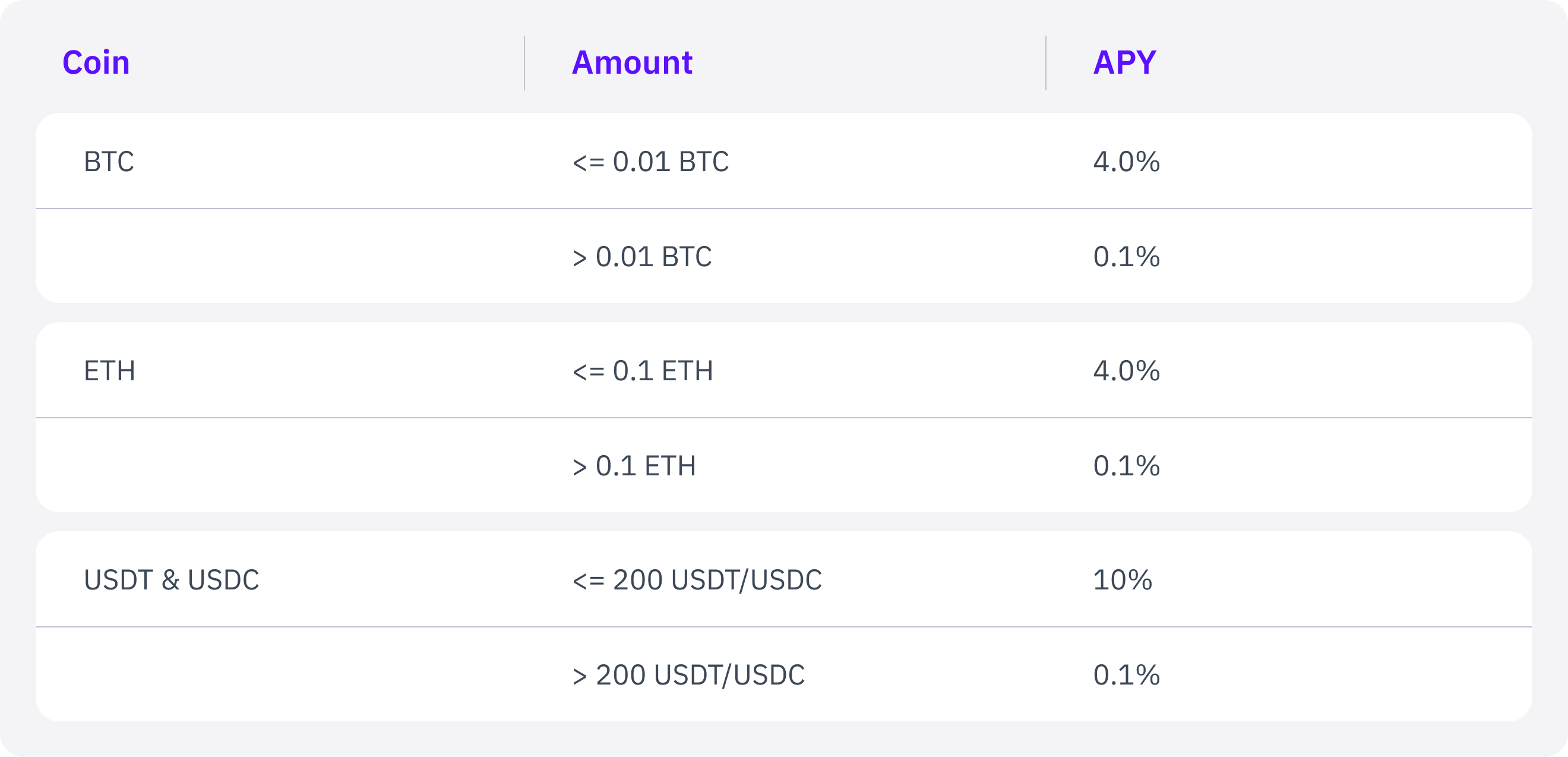Screen dimensions: 1568x757
Task: Click the 0.1% APY for '> 0.1 ETH'
Action: pos(1127,466)
